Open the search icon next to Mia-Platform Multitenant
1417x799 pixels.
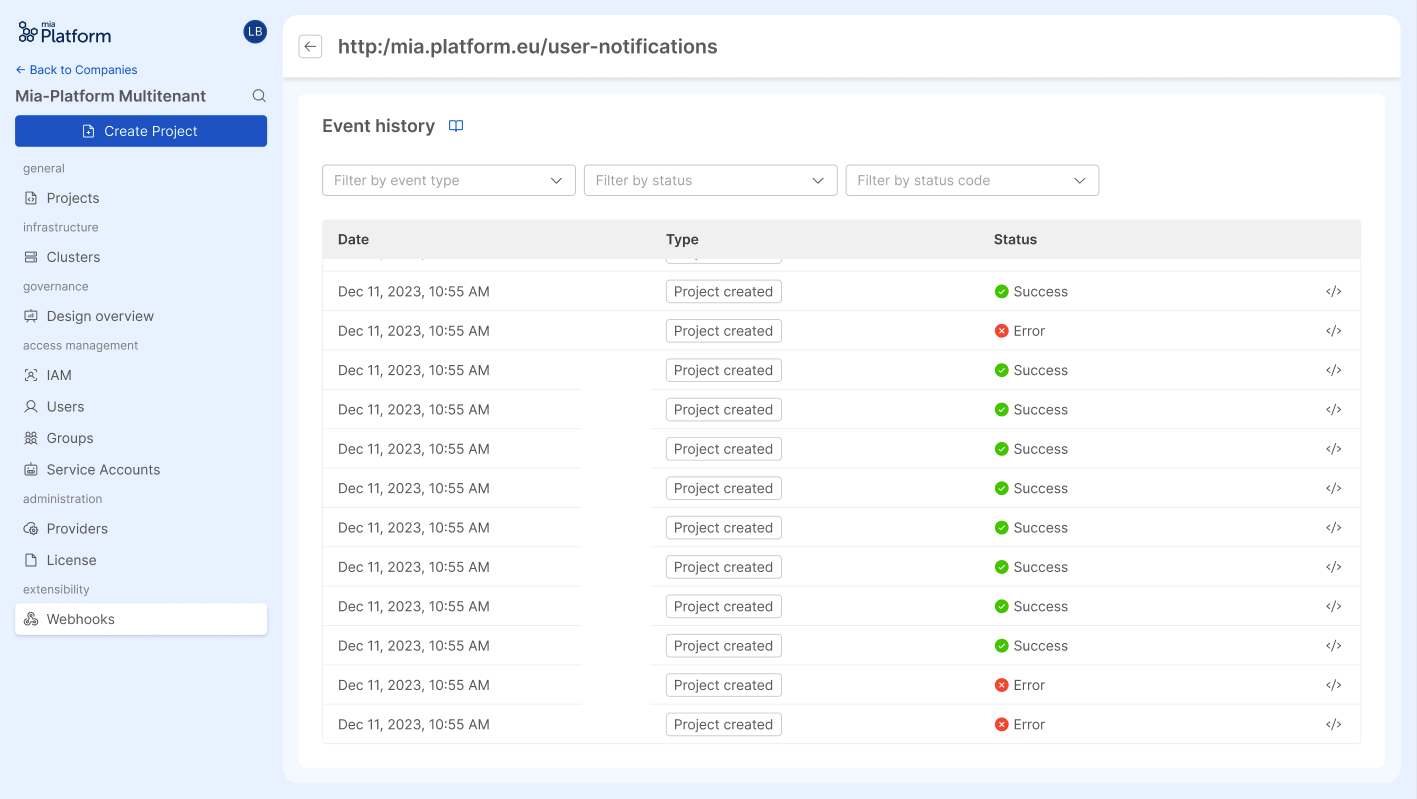coord(259,95)
